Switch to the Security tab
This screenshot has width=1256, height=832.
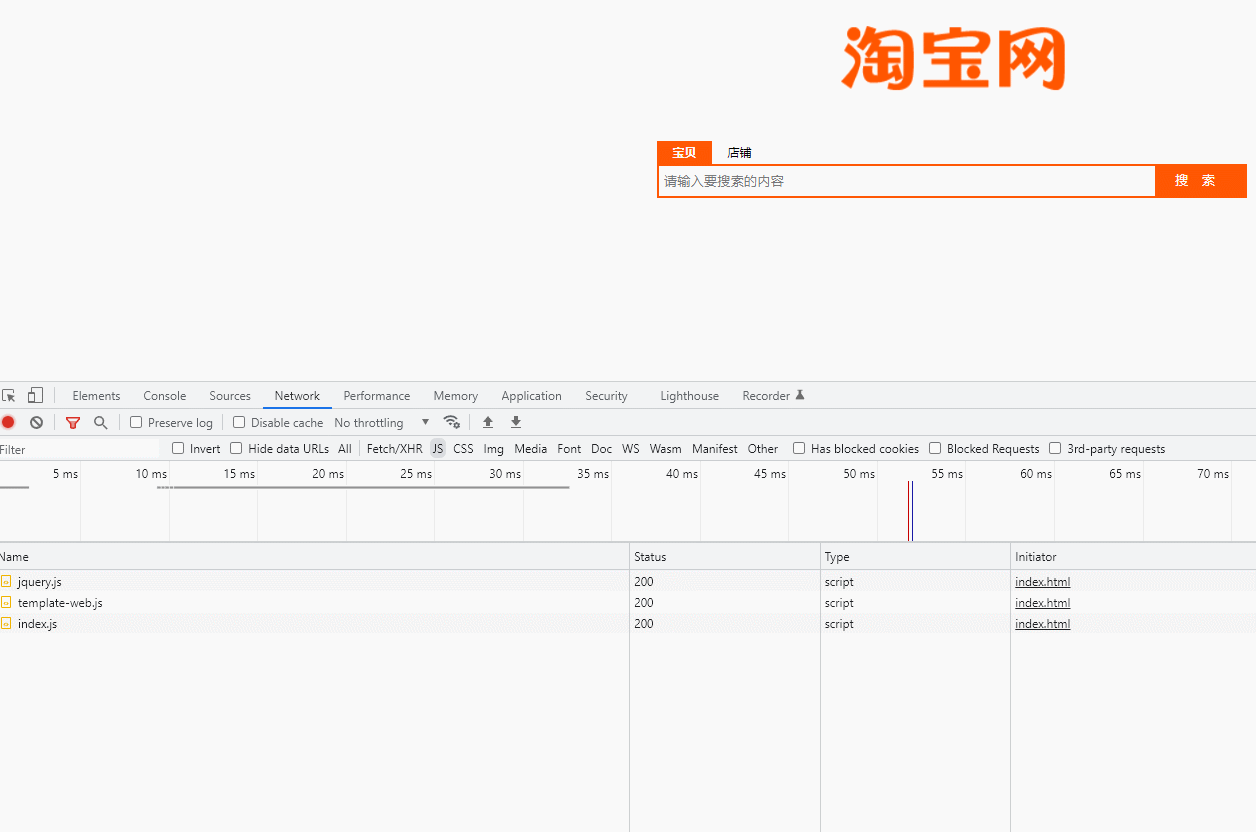607,396
